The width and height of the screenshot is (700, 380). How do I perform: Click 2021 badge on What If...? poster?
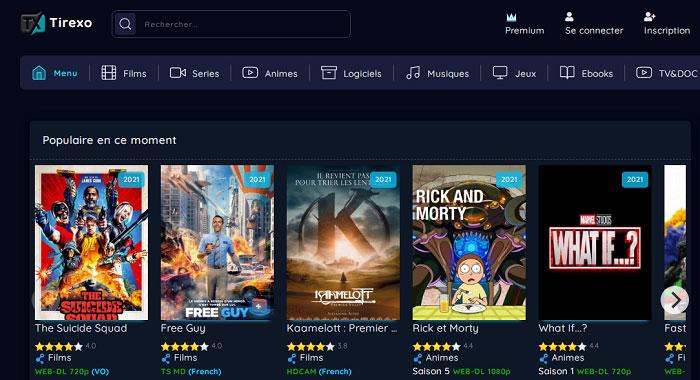click(635, 180)
